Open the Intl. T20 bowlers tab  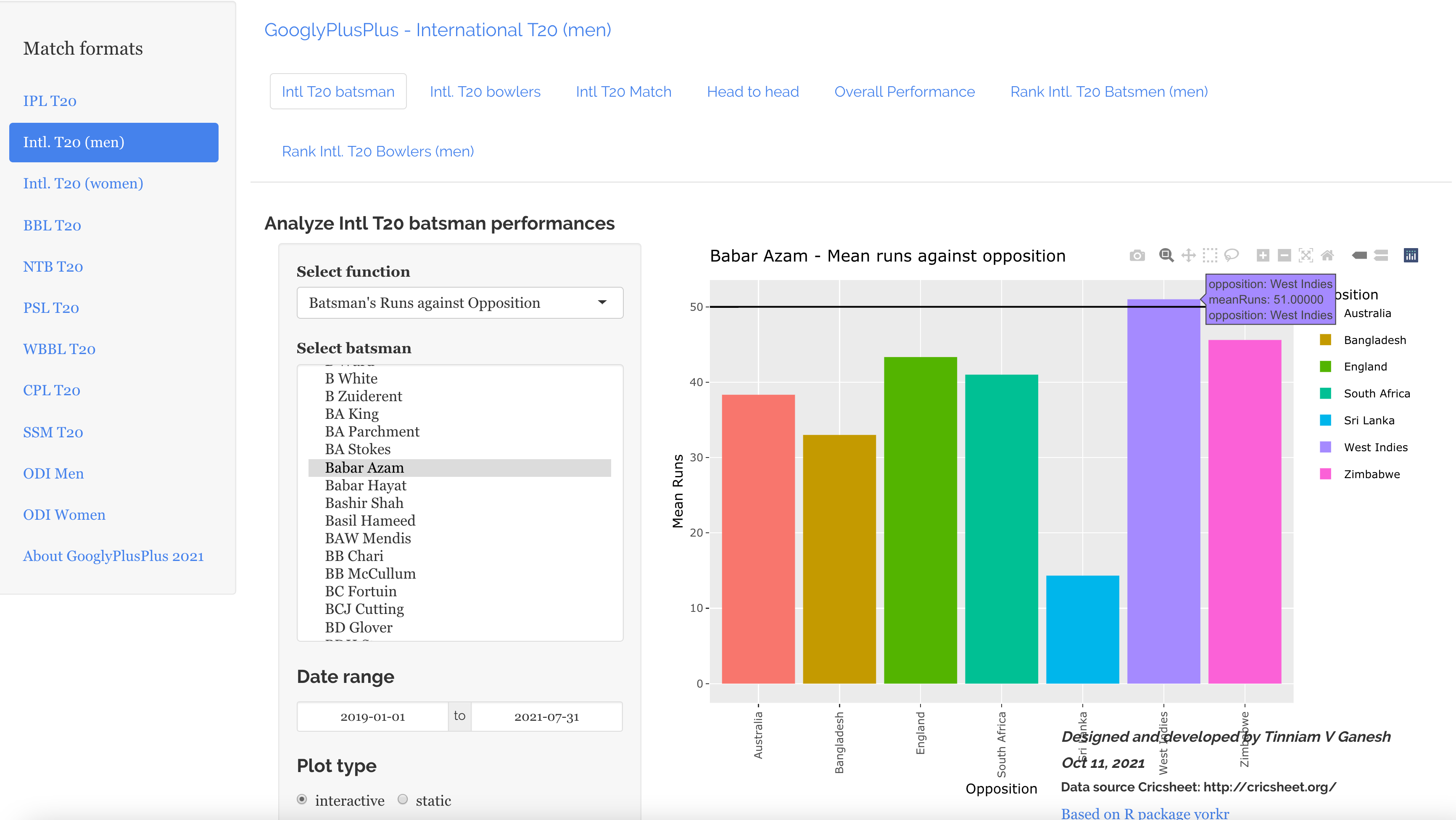pyautogui.click(x=485, y=92)
